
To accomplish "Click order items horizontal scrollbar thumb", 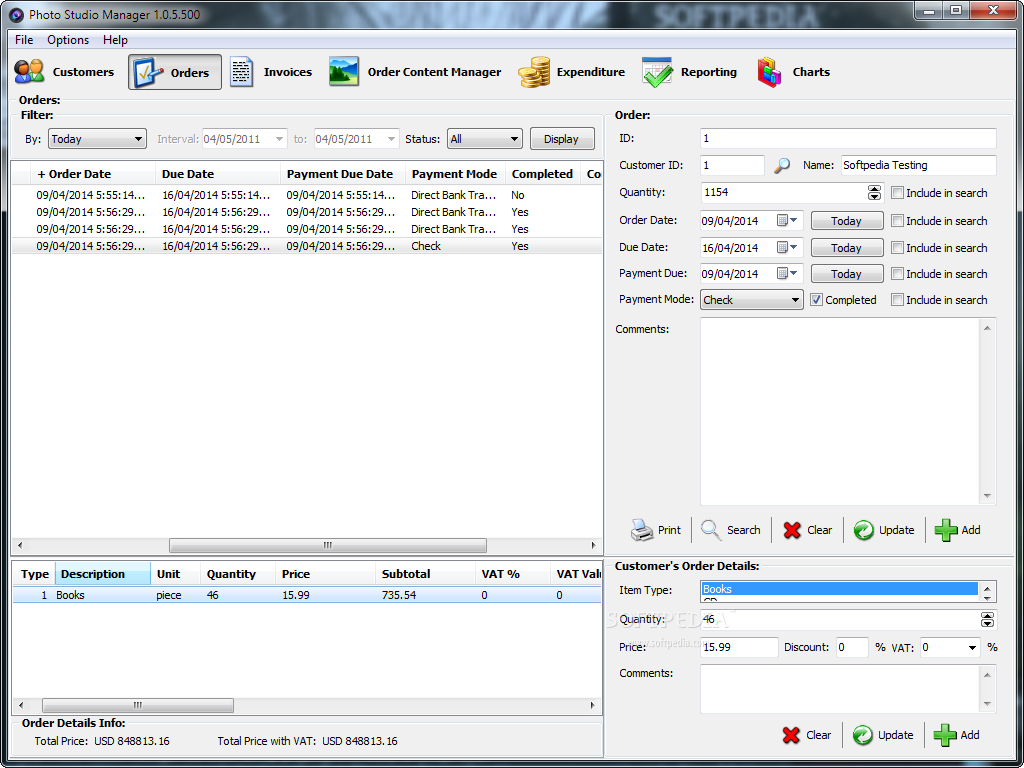I will click(x=138, y=705).
